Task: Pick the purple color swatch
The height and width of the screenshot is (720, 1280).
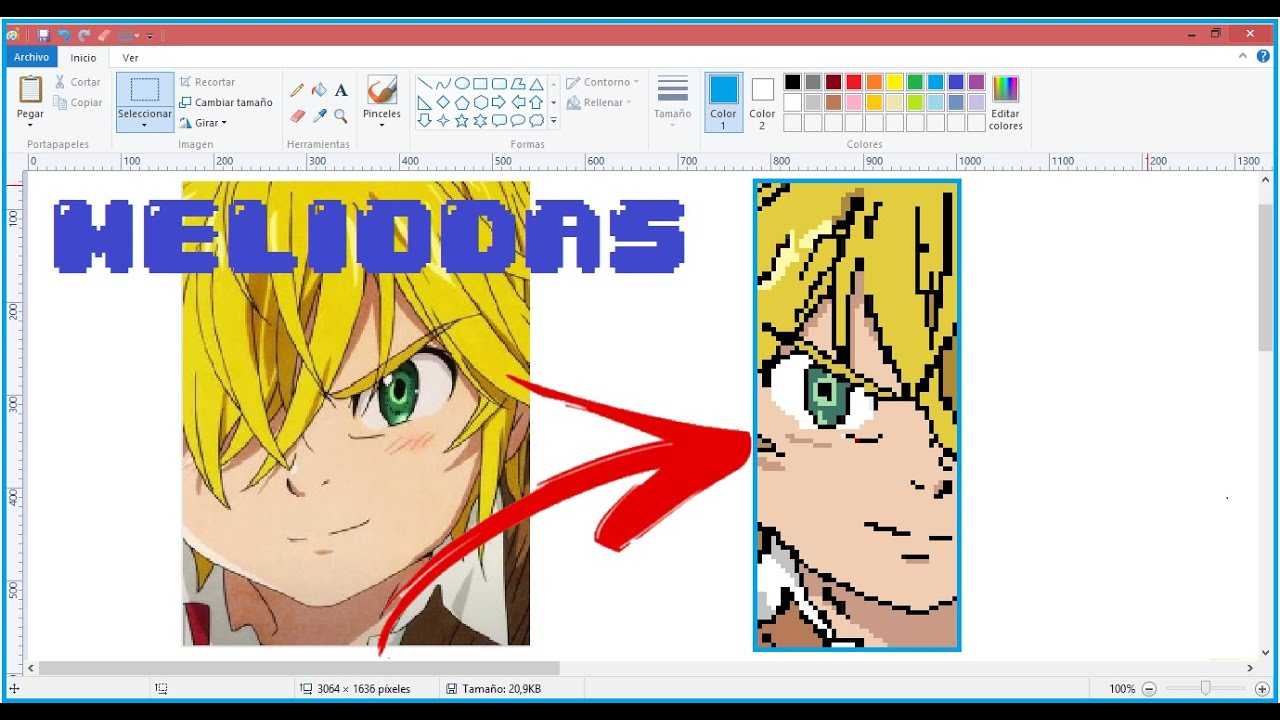Action: pyautogui.click(x=976, y=82)
